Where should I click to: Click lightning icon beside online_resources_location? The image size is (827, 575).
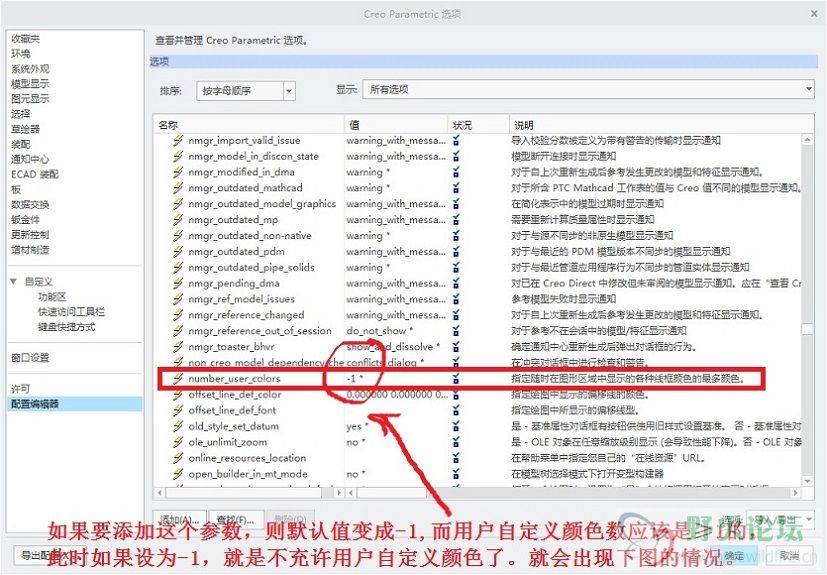178,458
